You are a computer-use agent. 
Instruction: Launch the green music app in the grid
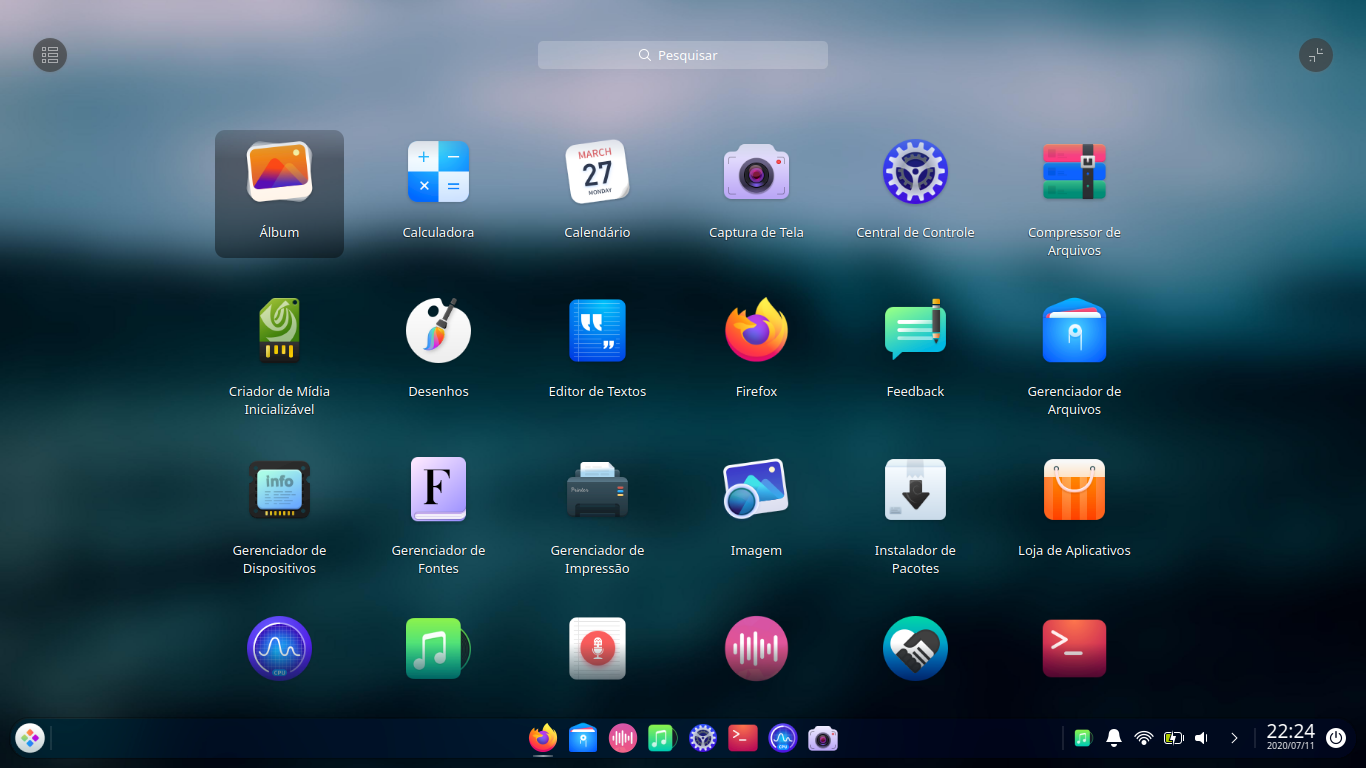click(438, 648)
